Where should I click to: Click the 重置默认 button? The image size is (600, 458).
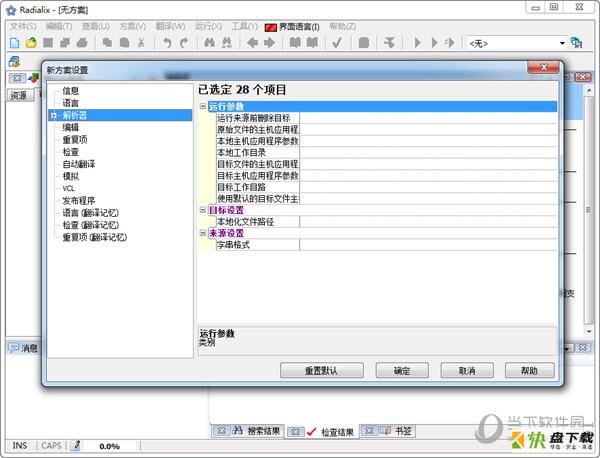click(x=322, y=370)
